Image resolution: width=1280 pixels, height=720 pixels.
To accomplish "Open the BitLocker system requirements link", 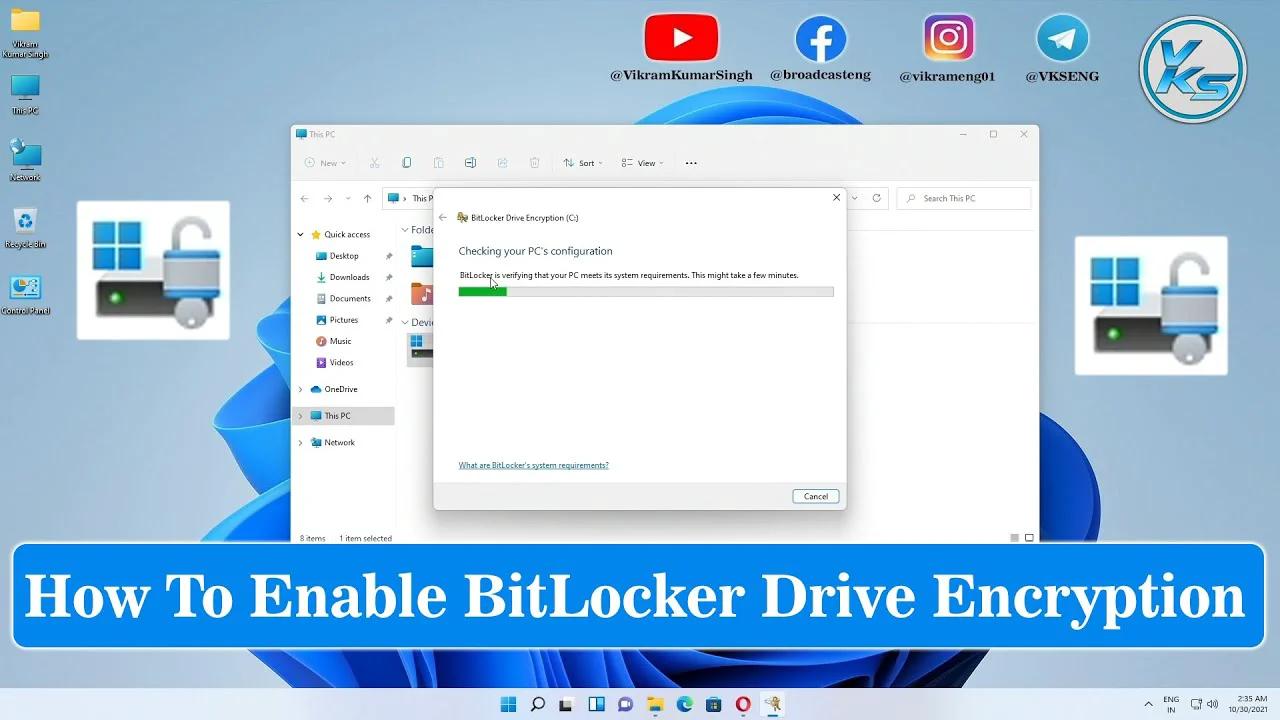I will [x=533, y=464].
